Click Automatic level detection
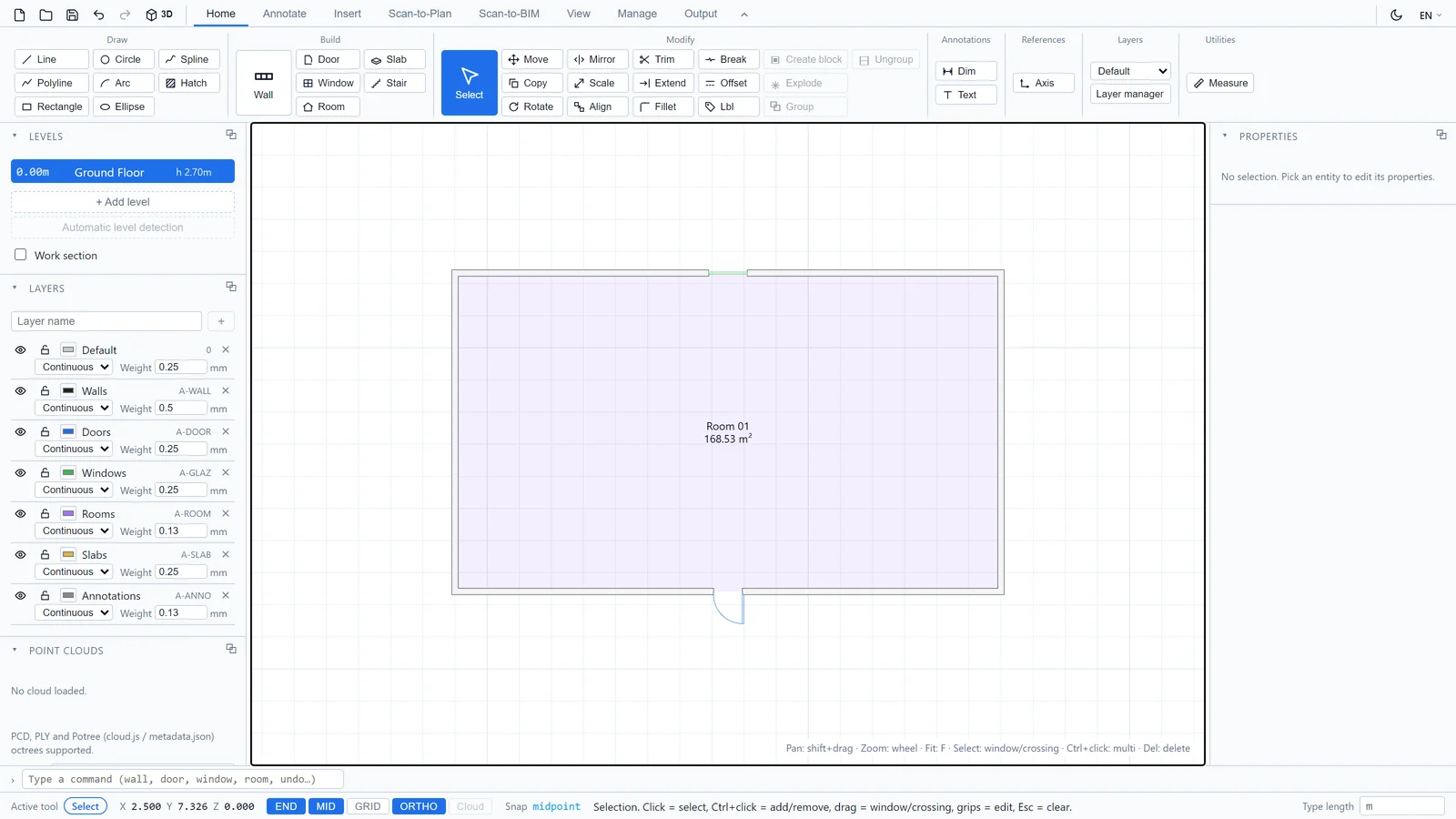The image size is (1456, 819). coord(123,227)
